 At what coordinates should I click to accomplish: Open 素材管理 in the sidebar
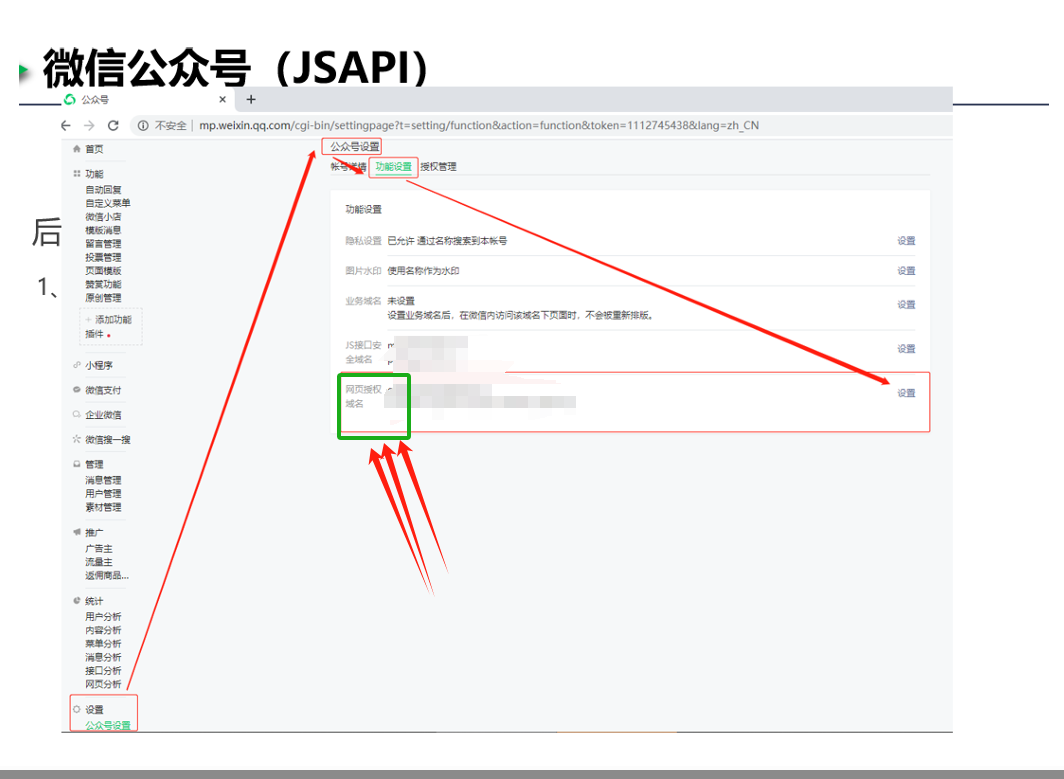pyautogui.click(x=103, y=508)
